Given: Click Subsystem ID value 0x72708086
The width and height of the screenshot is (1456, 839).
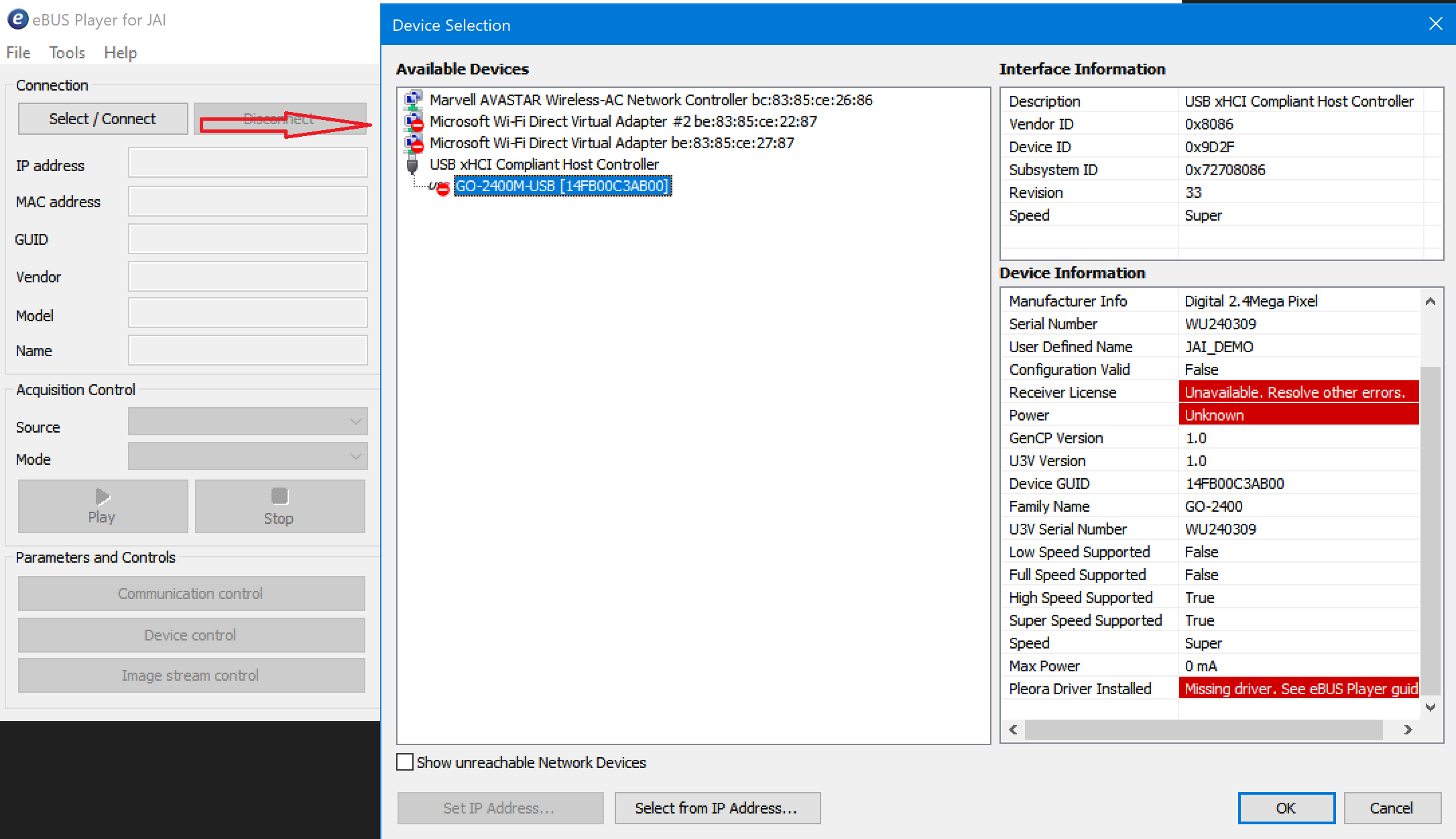Looking at the screenshot, I should (x=1225, y=170).
